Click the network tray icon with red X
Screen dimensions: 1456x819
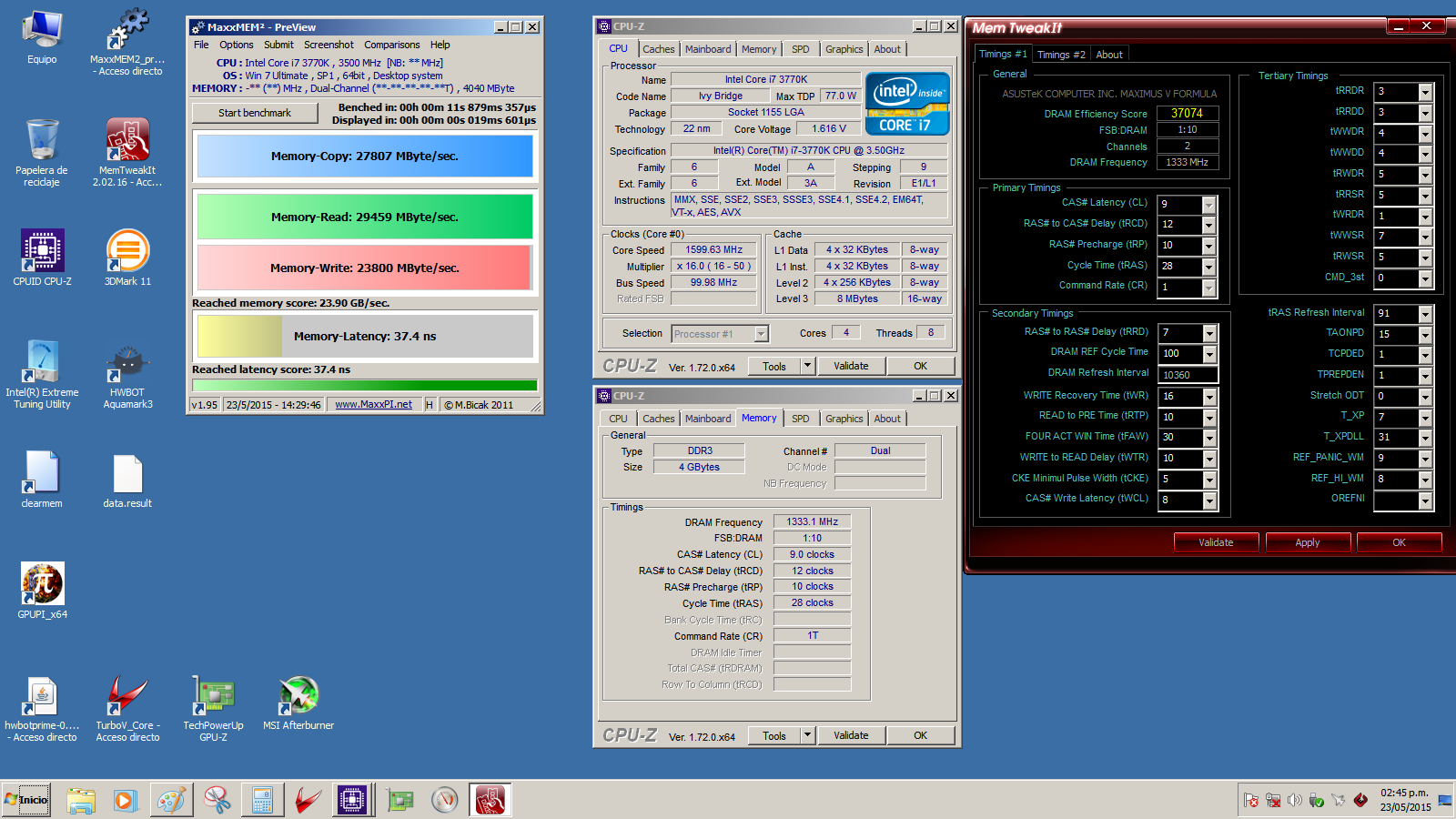point(1273,800)
